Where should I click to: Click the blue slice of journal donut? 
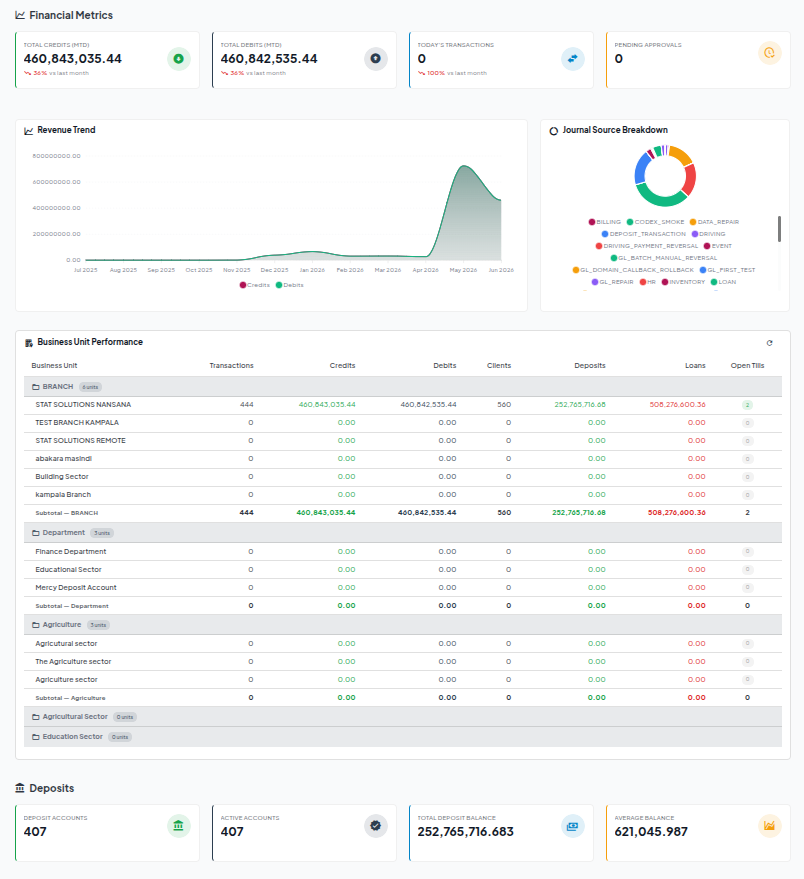(x=641, y=169)
